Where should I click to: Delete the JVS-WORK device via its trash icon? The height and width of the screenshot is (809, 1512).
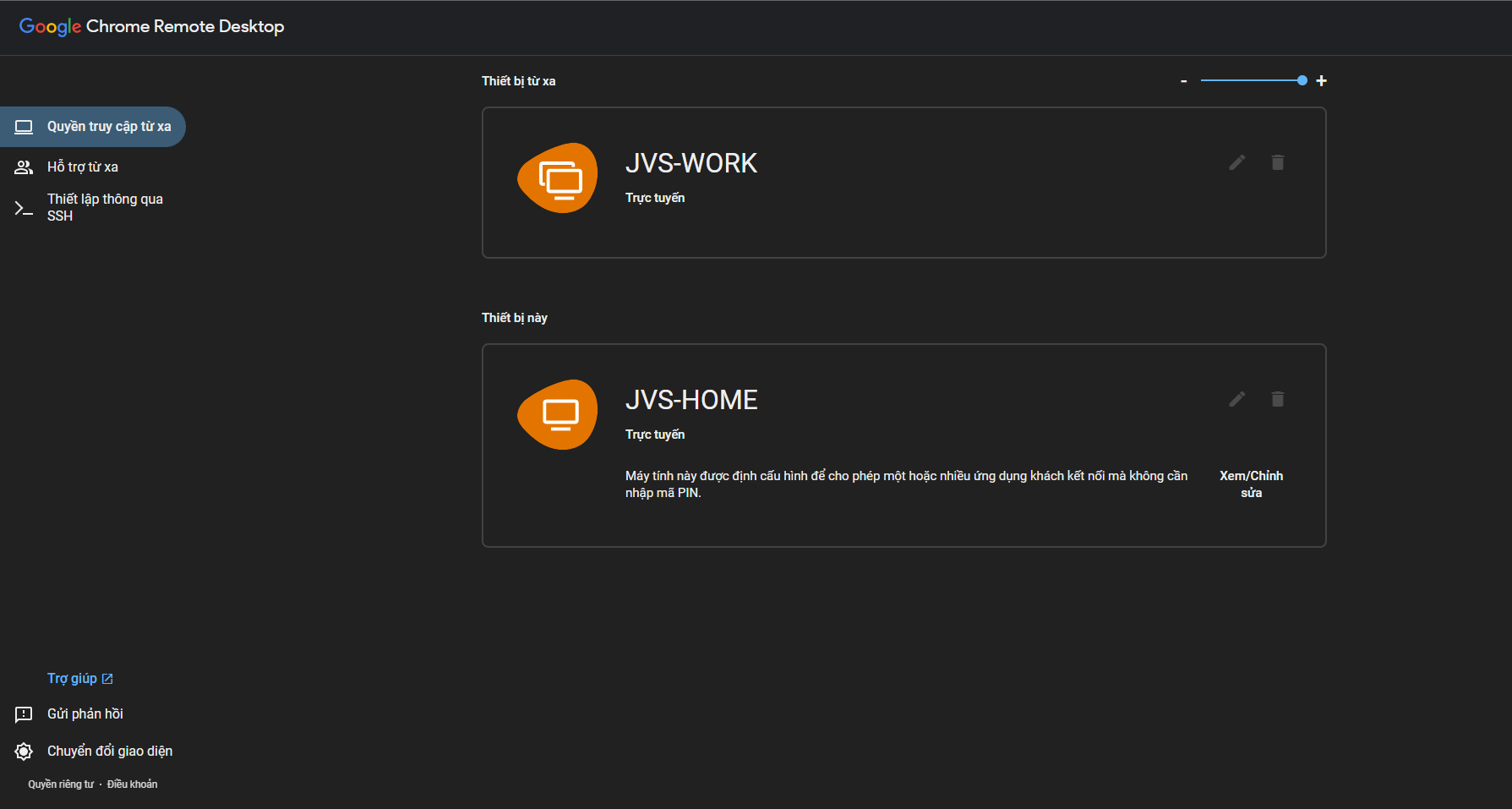pyautogui.click(x=1278, y=162)
